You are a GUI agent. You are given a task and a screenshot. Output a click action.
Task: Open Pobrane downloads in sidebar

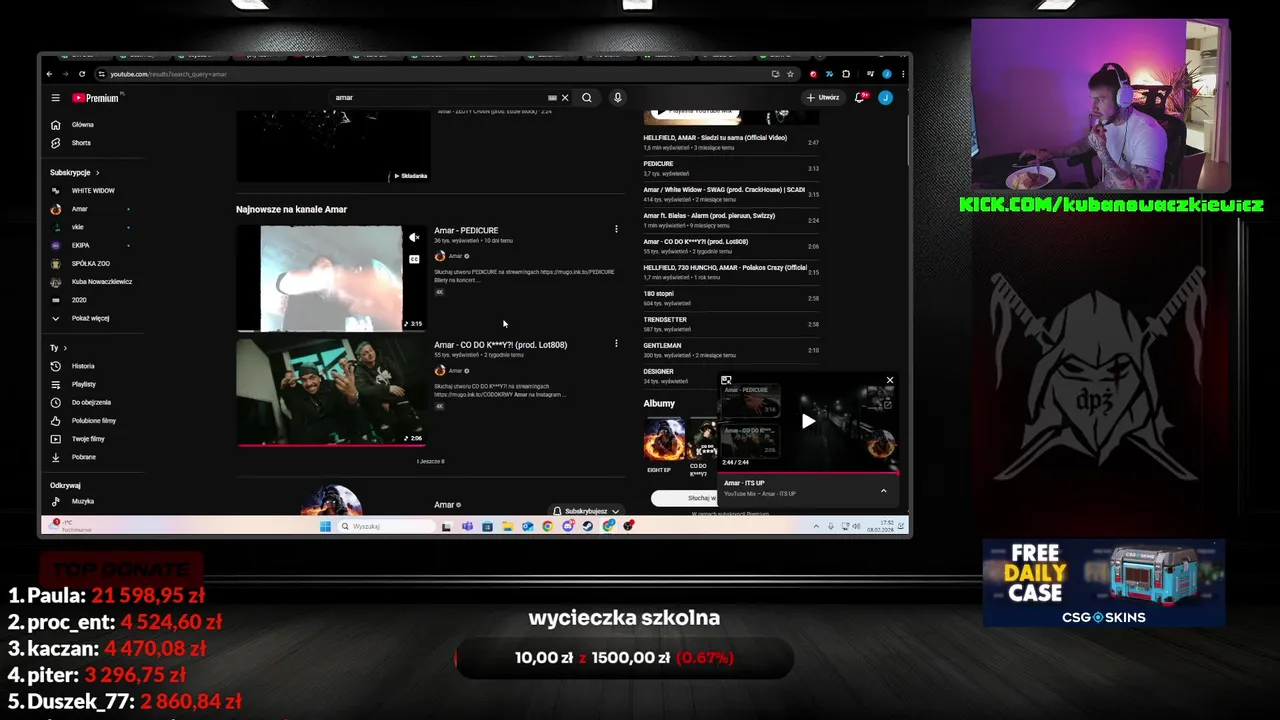[84, 457]
